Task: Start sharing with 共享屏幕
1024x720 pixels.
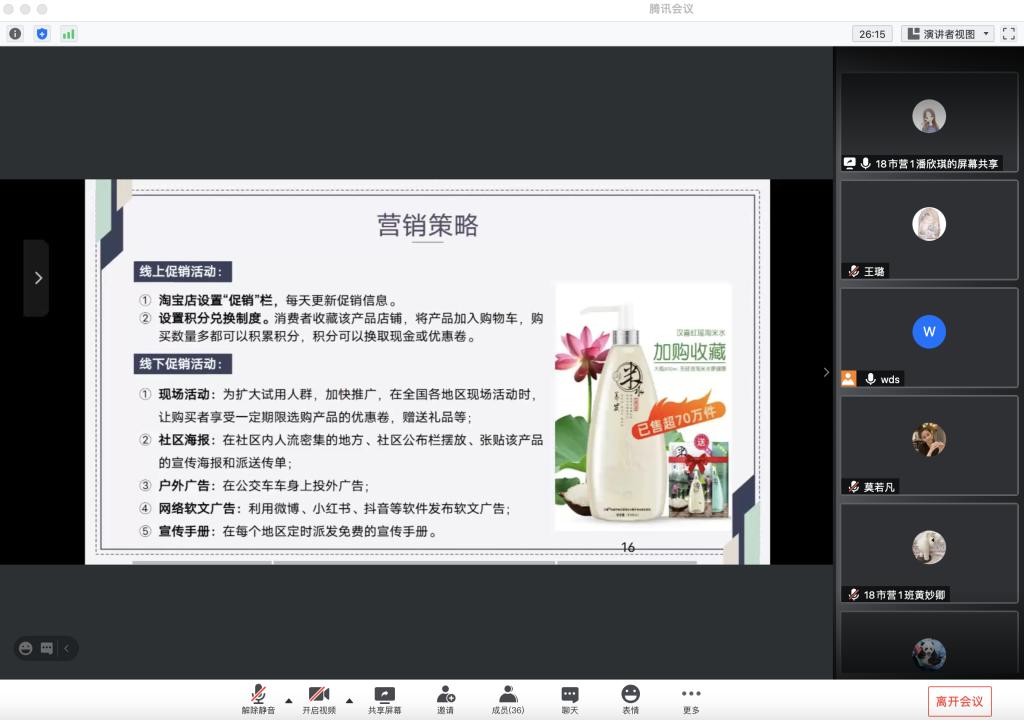Action: tap(384, 699)
